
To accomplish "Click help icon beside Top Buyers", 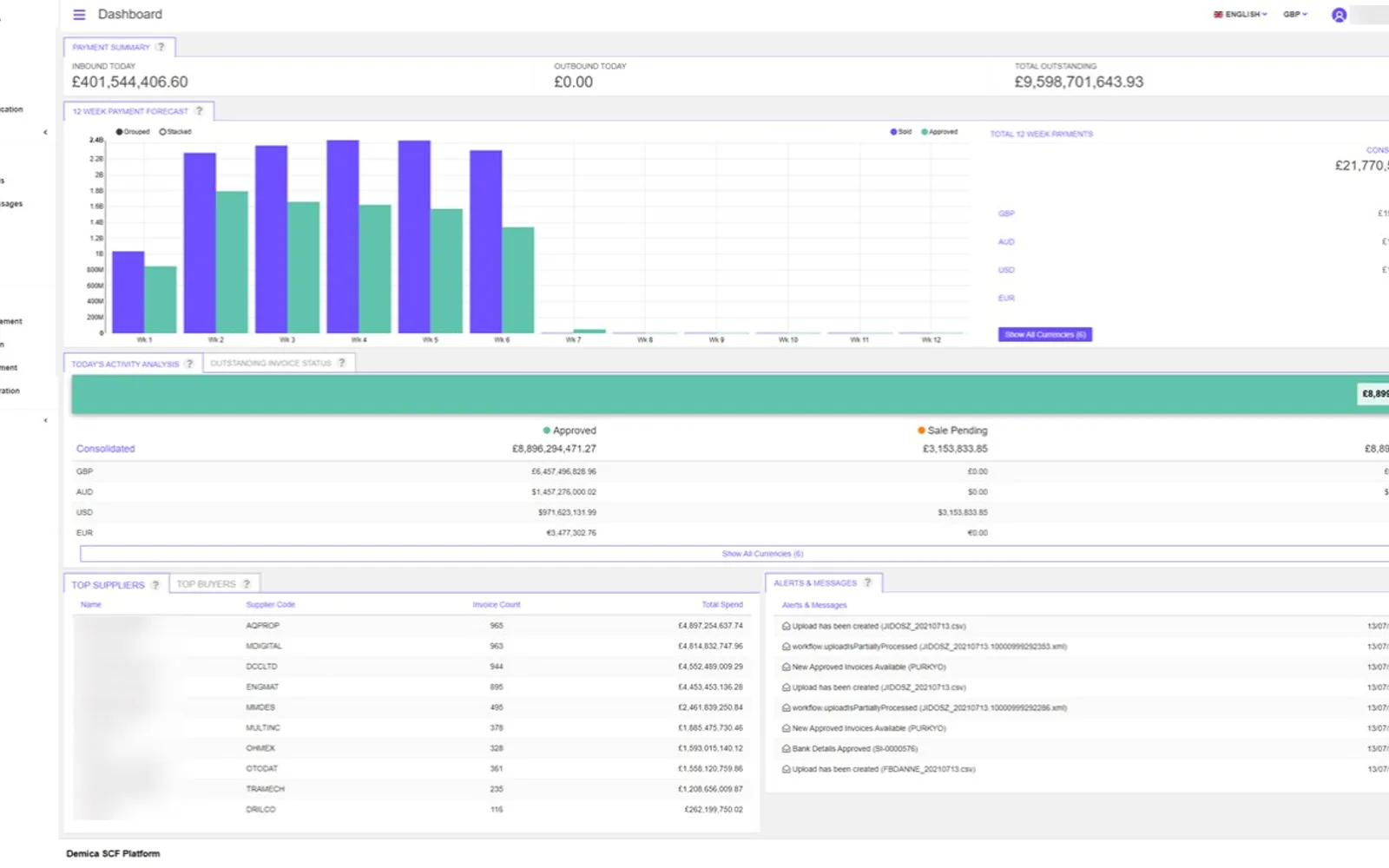I will [x=247, y=584].
